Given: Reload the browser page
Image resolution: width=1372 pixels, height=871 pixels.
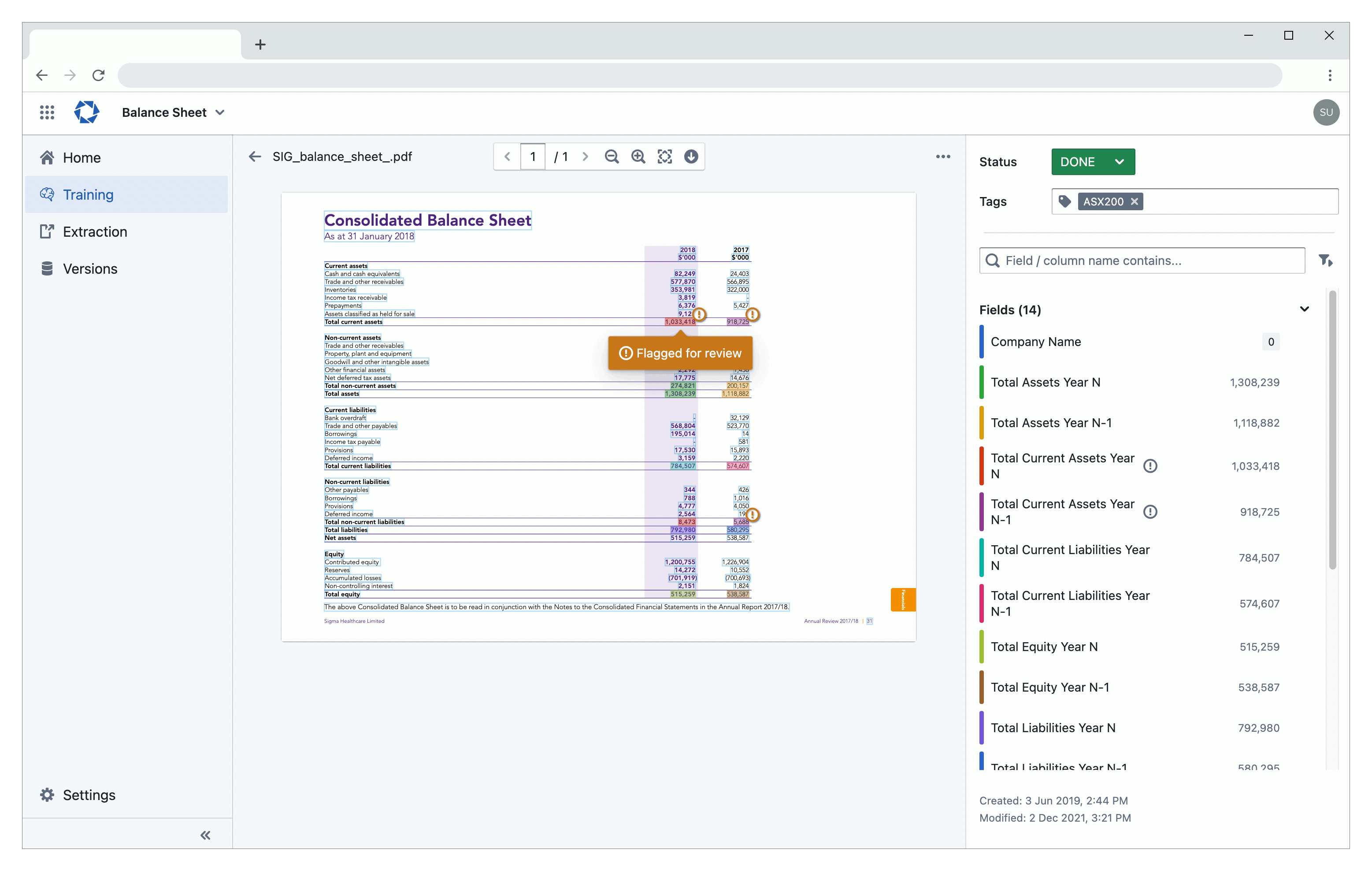Looking at the screenshot, I should [99, 74].
